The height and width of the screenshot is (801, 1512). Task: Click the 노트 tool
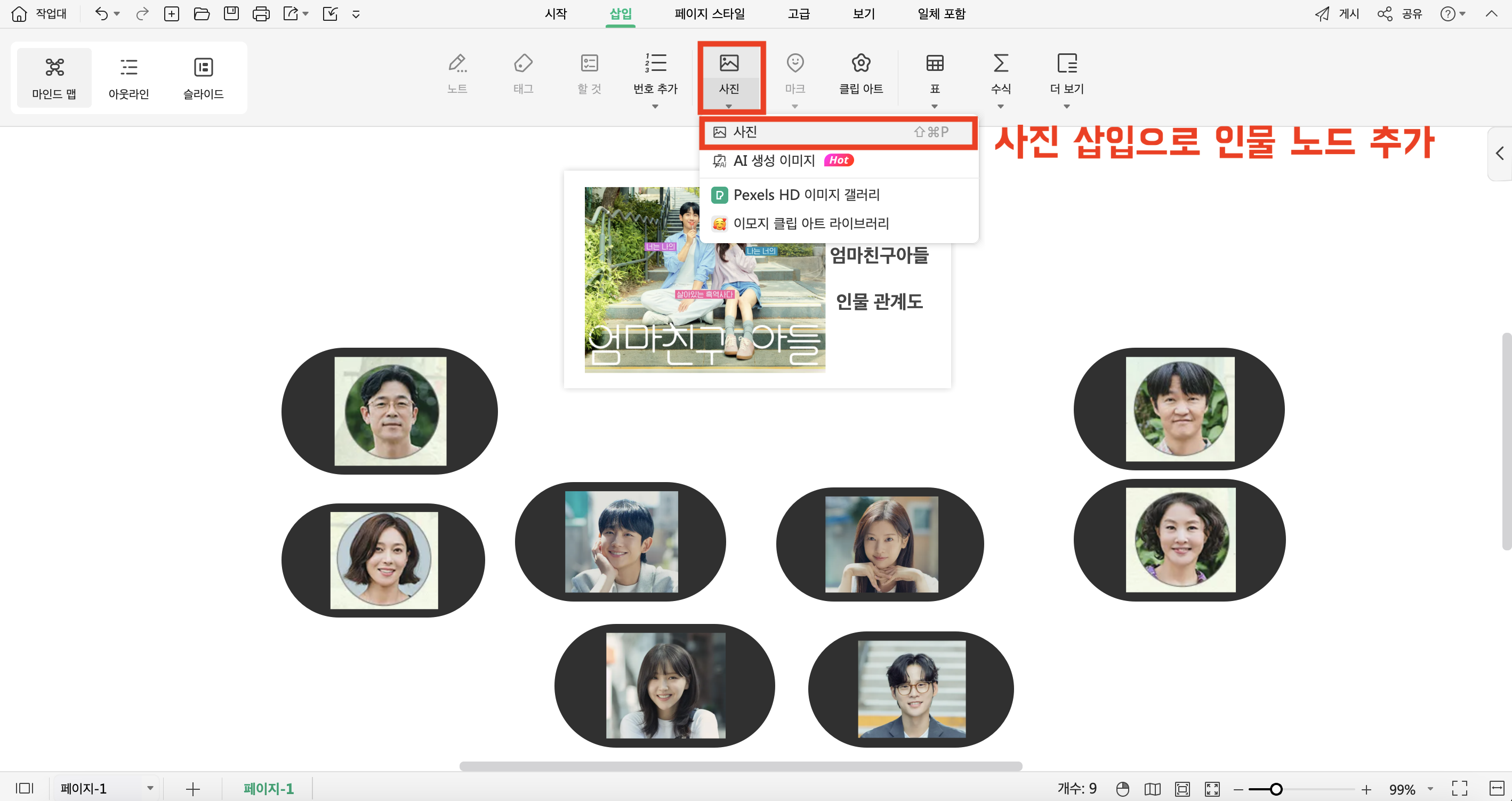pyautogui.click(x=457, y=74)
